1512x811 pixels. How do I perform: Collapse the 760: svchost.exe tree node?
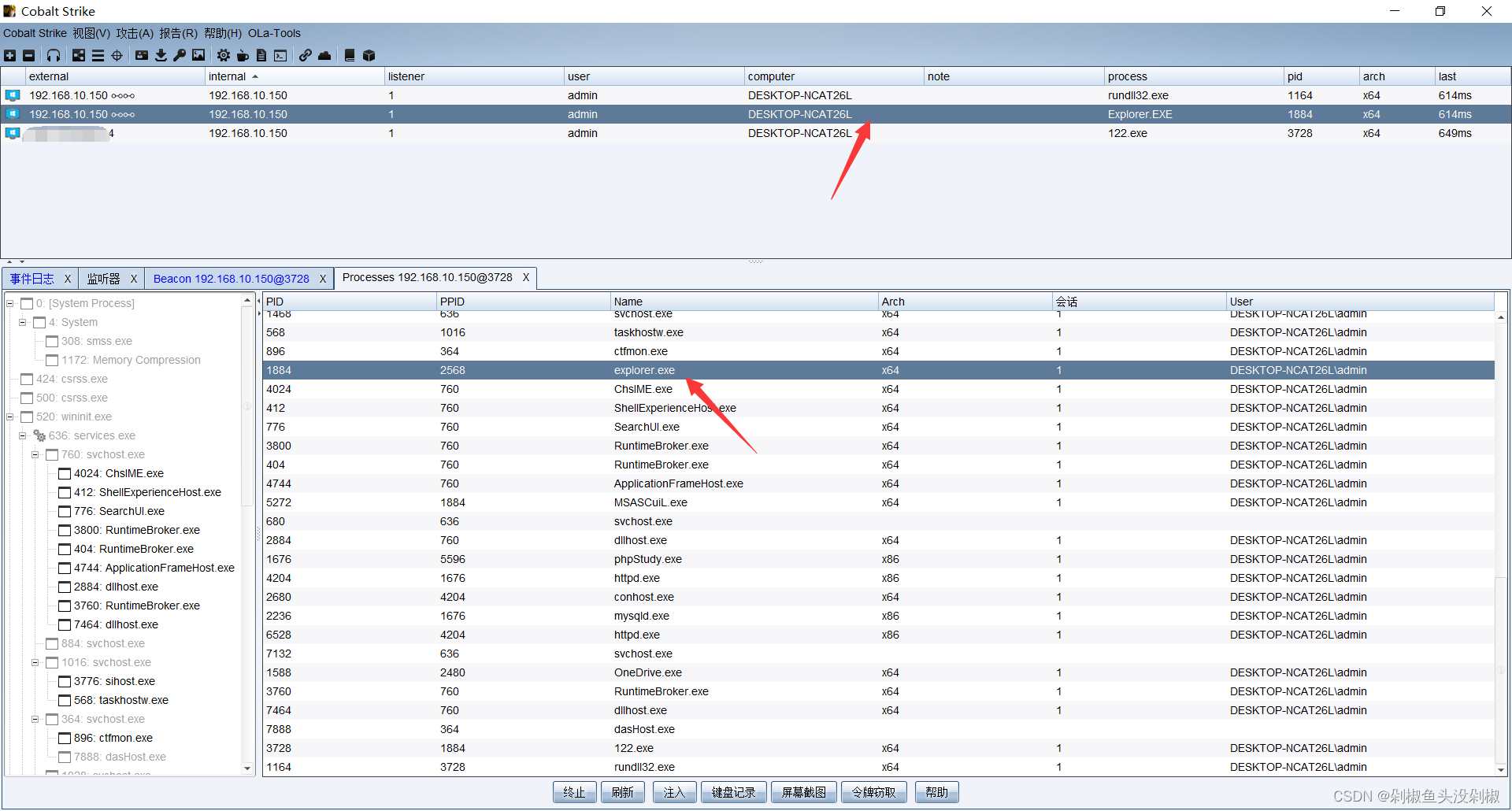coord(35,454)
